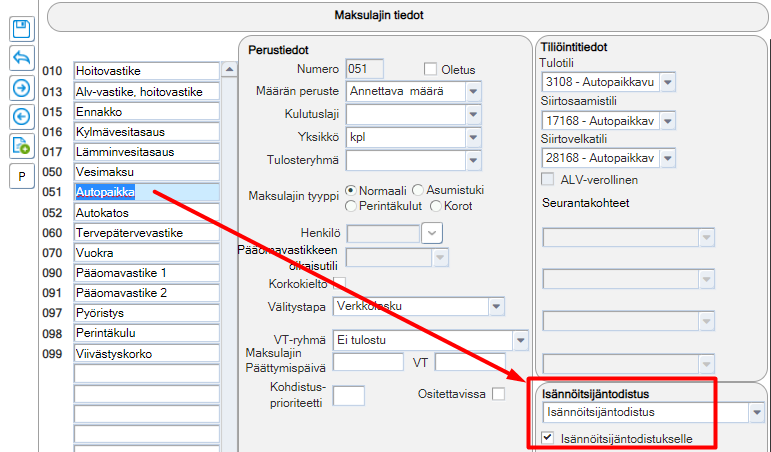The image size is (771, 452).
Task: Toggle the Osittavissa checkbox
Action: tap(498, 393)
